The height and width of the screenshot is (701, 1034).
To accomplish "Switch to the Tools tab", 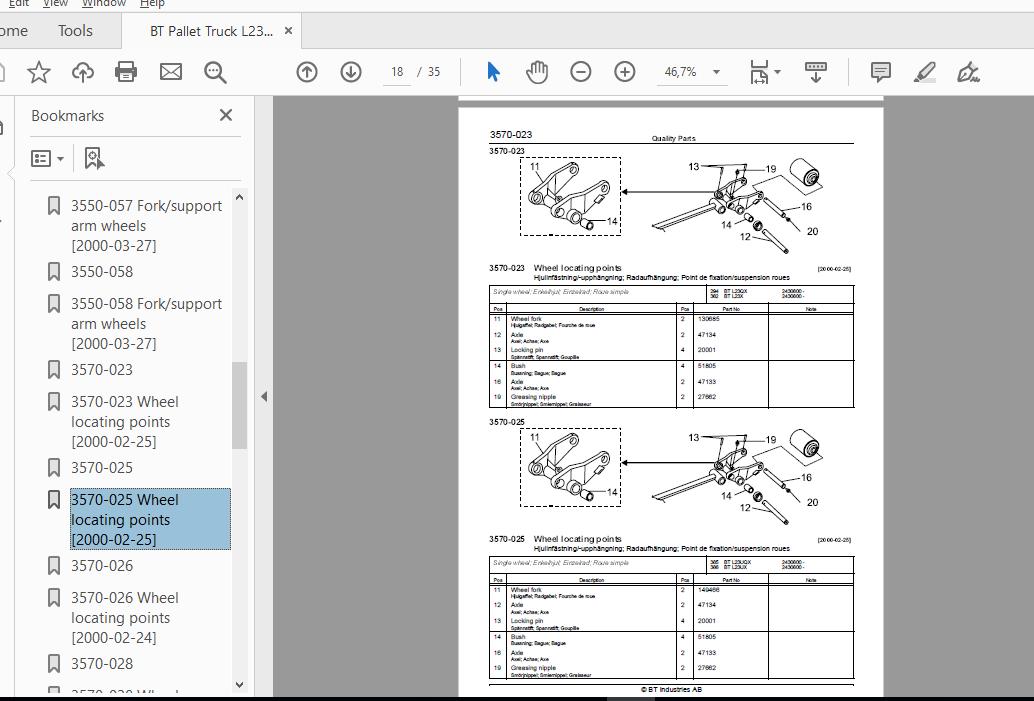I will (x=75, y=31).
